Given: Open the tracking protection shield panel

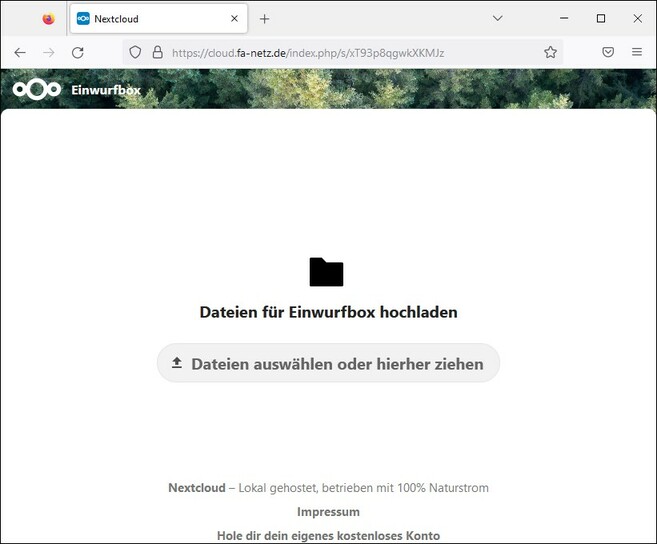Looking at the screenshot, I should coord(136,52).
